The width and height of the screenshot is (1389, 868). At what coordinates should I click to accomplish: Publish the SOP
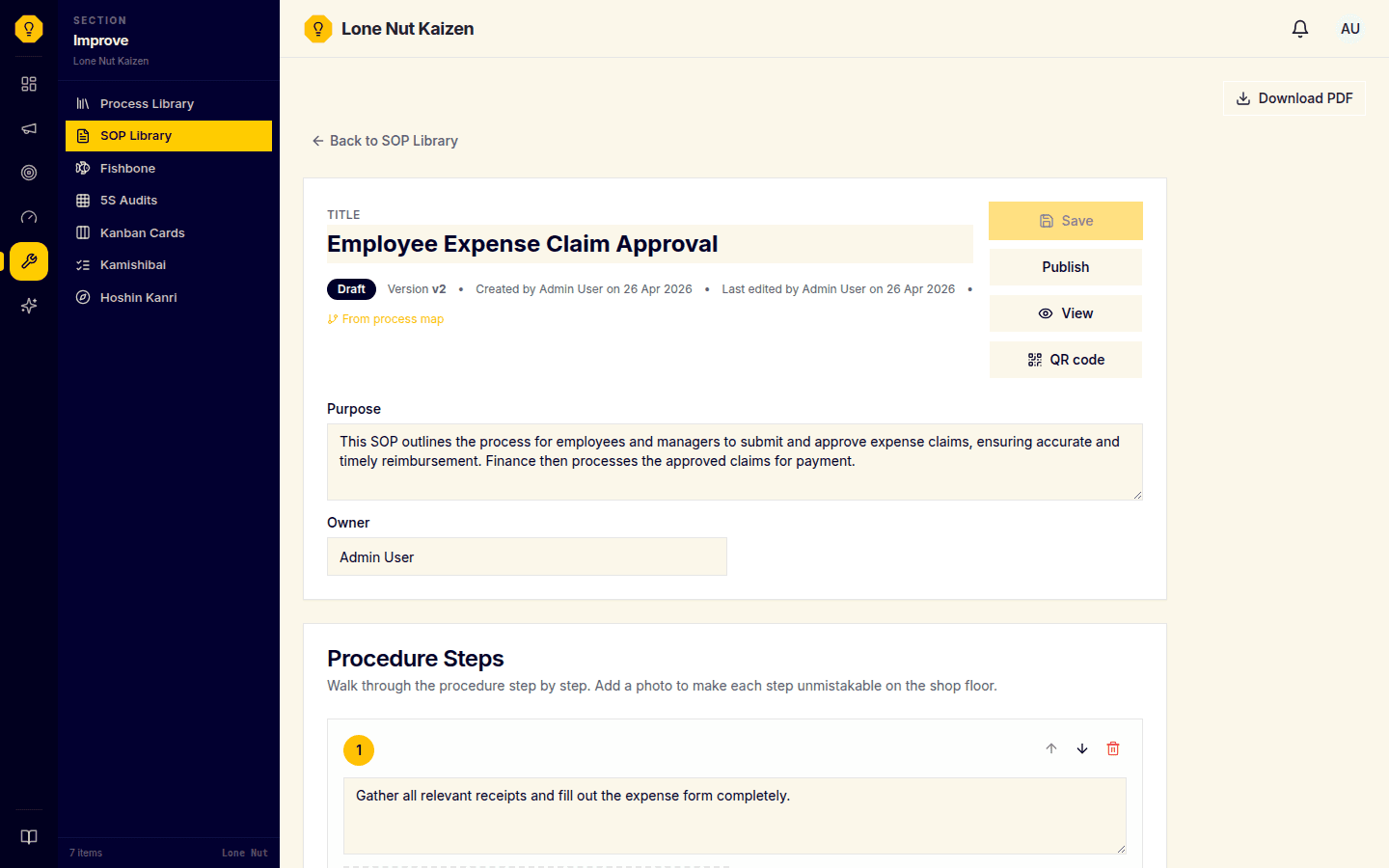tap(1066, 267)
